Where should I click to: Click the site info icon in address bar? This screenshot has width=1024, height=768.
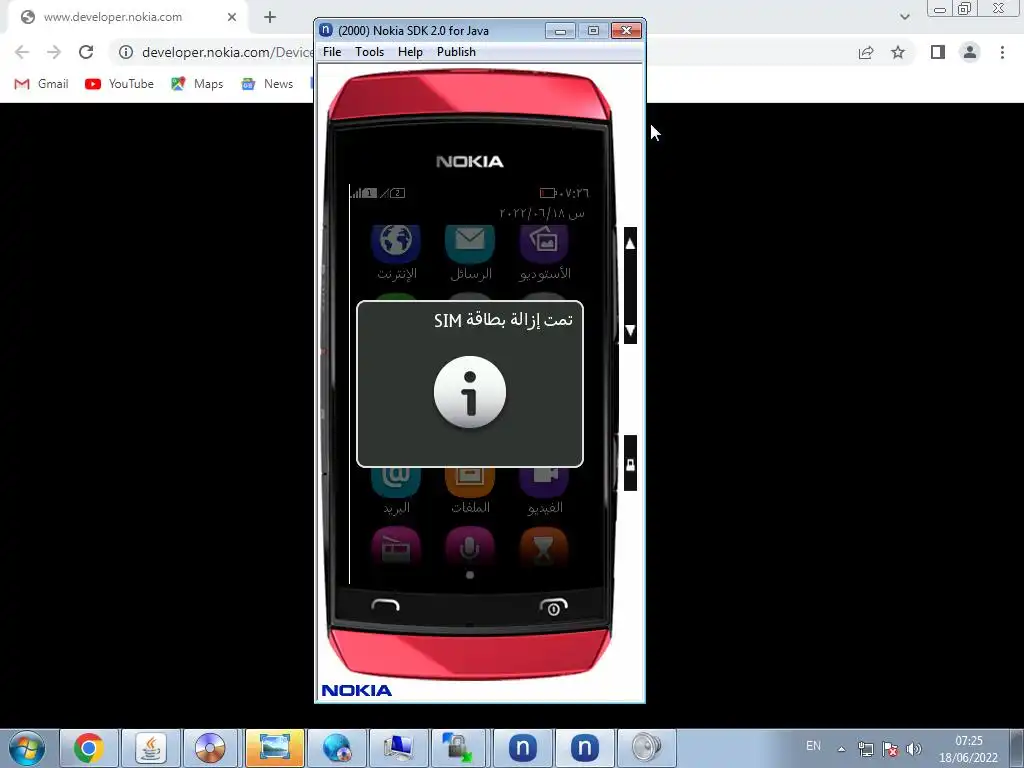[126, 52]
